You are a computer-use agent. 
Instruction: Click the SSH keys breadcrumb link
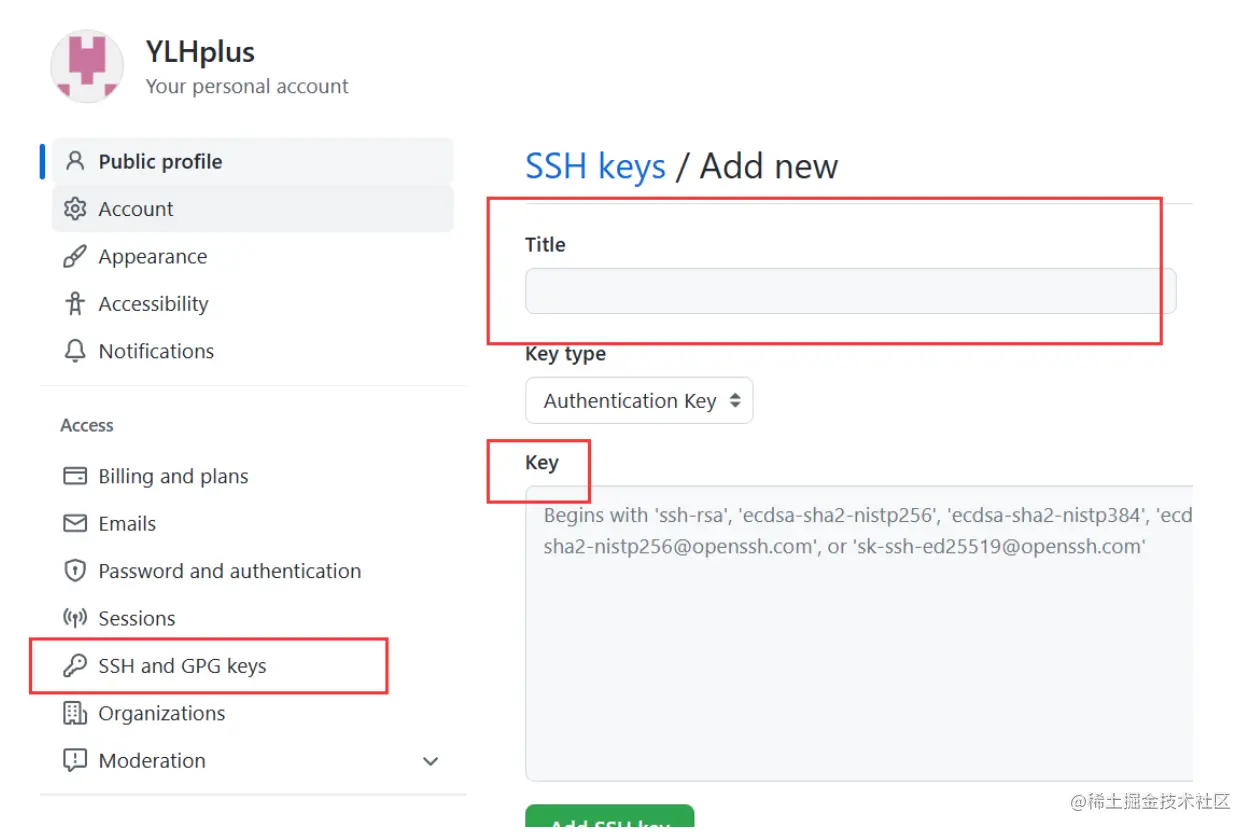click(595, 166)
